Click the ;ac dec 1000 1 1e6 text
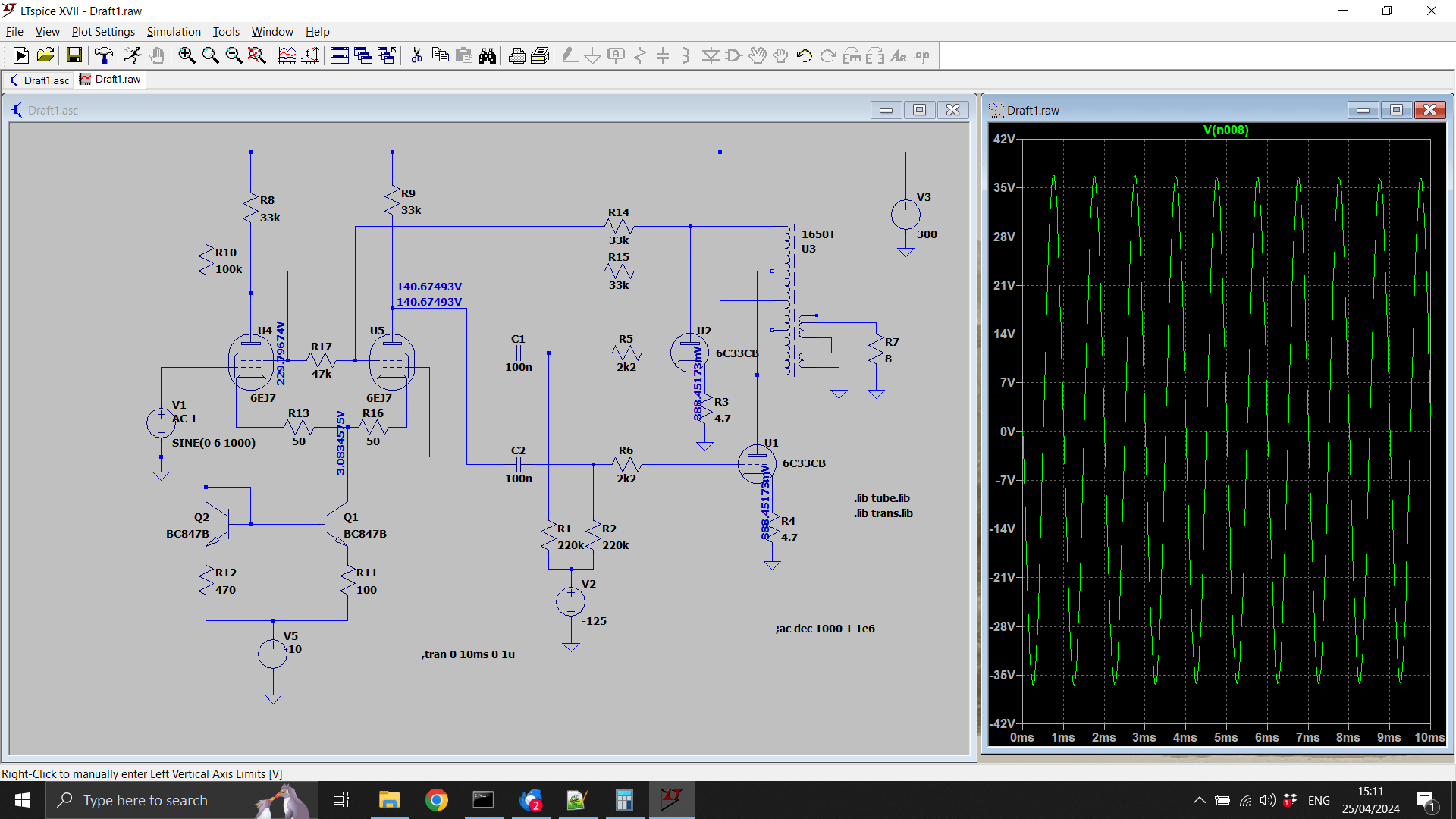This screenshot has height=819, width=1456. [825, 629]
